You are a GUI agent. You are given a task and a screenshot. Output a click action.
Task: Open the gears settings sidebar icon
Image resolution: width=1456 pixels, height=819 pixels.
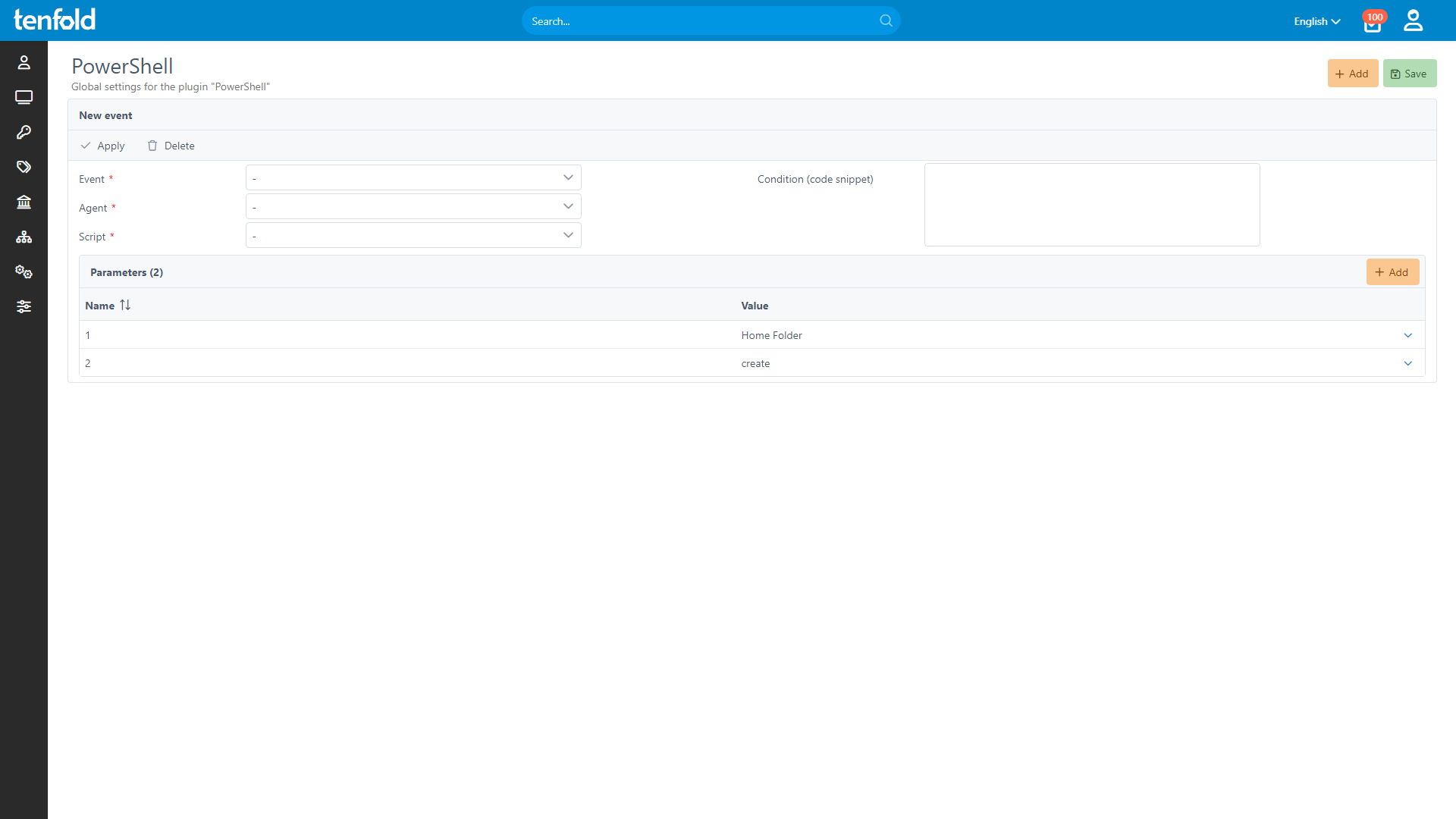[x=24, y=271]
